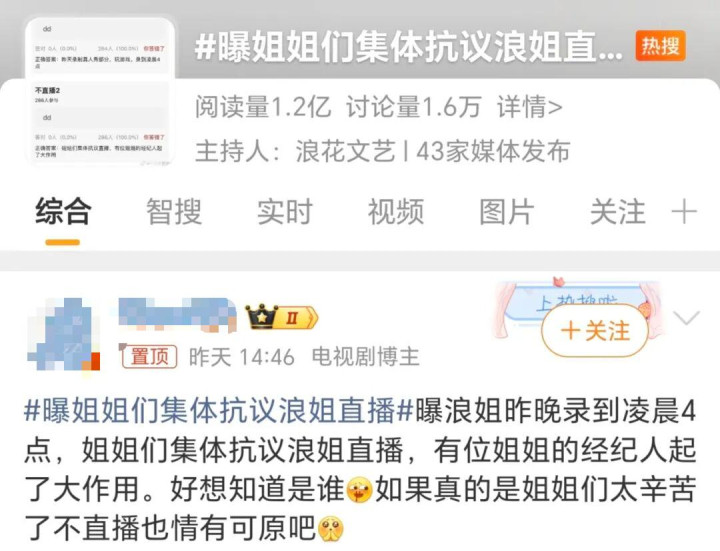This screenshot has width=720, height=551.
Task: Click host name 浪花文艺
Action: [345, 151]
